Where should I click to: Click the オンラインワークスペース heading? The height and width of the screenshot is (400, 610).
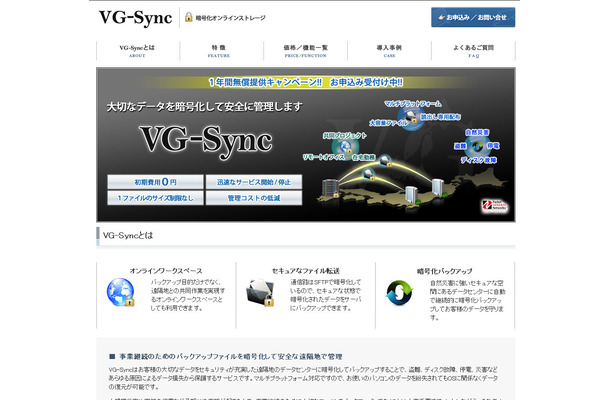click(166, 271)
